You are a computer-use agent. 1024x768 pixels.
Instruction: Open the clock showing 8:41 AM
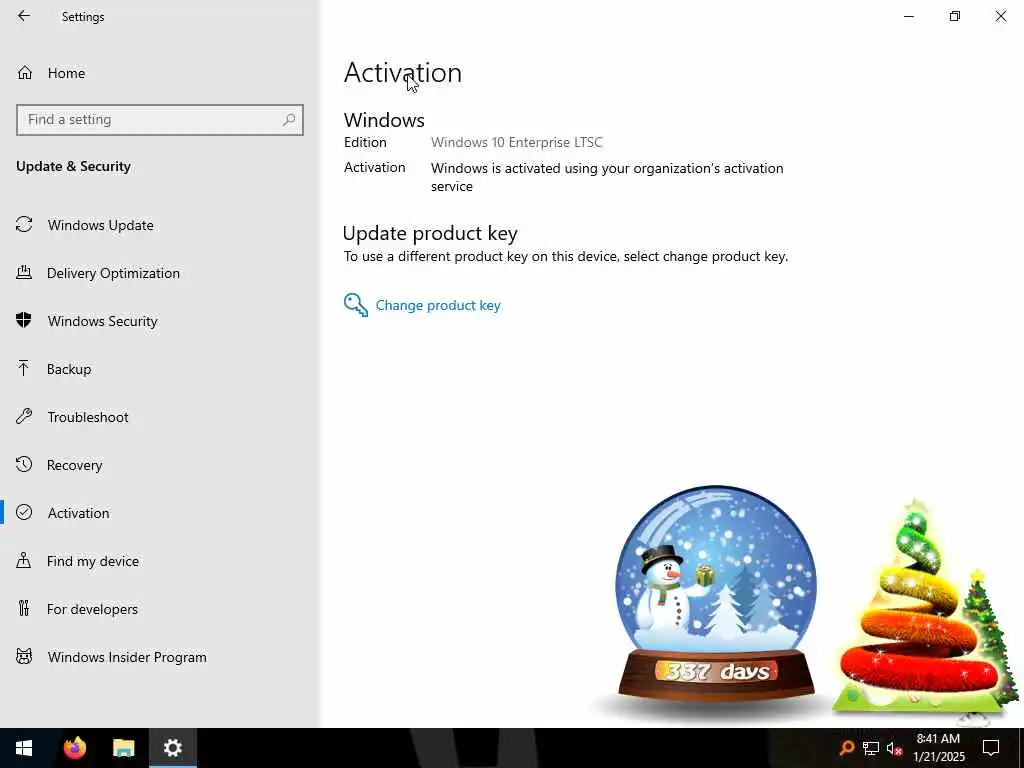[938, 748]
